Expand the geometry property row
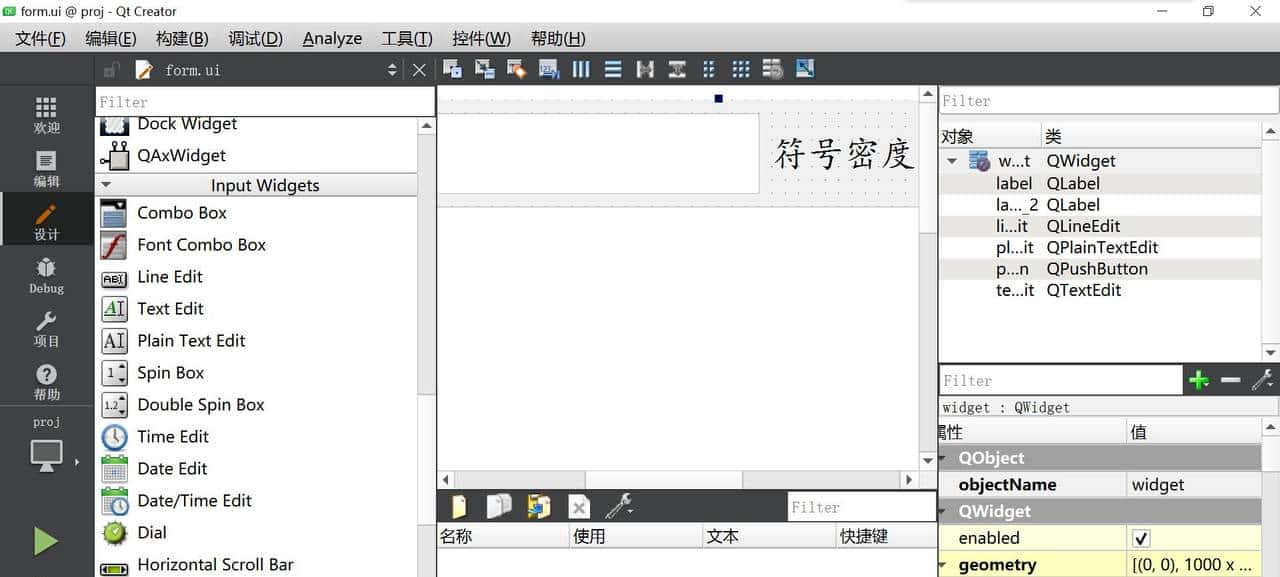This screenshot has height=577, width=1280. click(x=943, y=565)
